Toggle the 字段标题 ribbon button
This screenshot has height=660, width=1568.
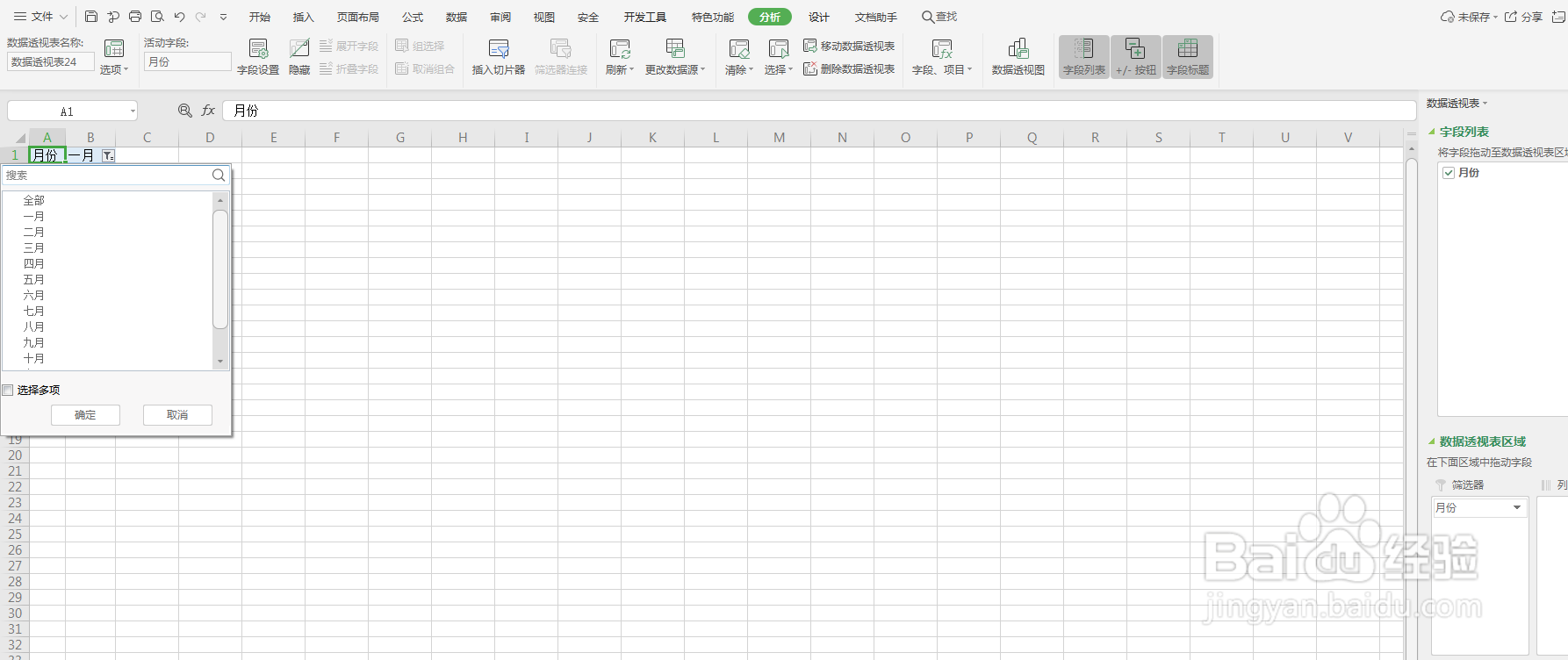[x=1188, y=57]
